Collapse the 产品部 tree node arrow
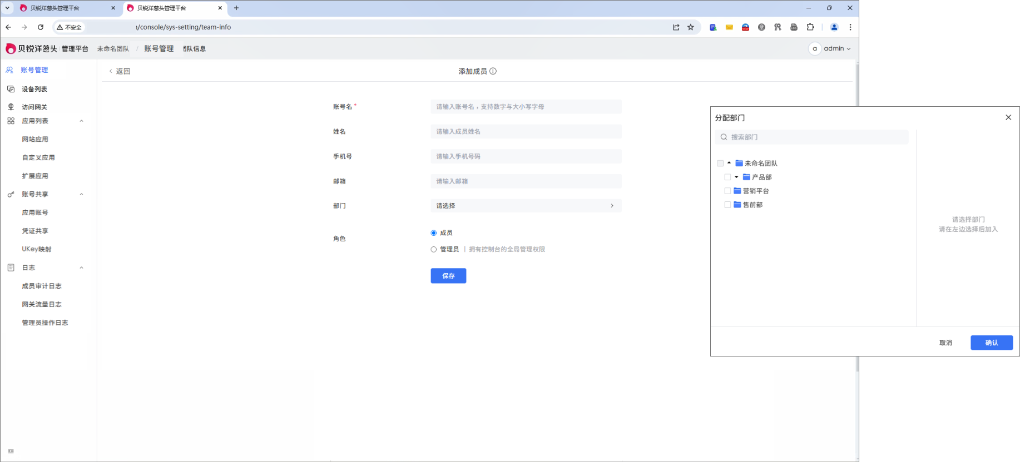Screen dimensions: 1020x462 coord(736,177)
